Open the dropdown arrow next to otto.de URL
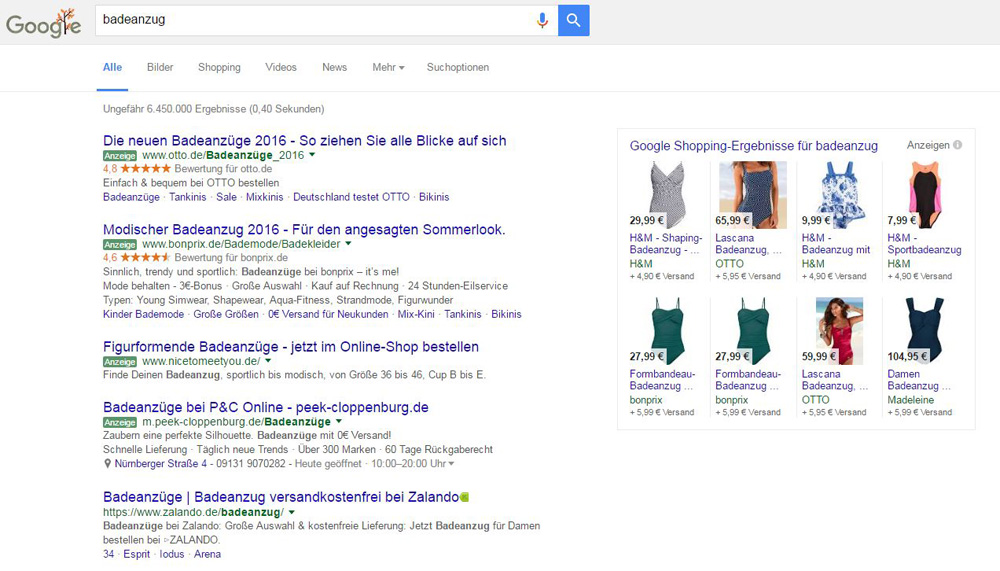The image size is (1000, 571). click(312, 155)
